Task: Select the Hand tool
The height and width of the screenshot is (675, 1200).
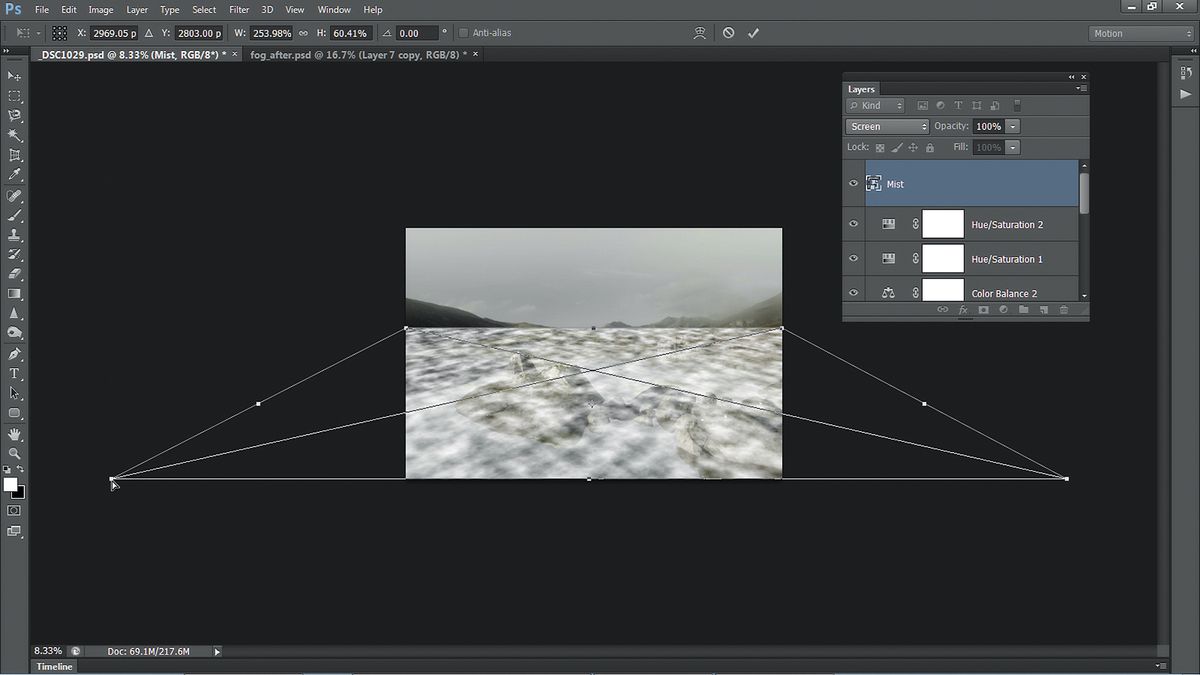Action: coord(15,434)
